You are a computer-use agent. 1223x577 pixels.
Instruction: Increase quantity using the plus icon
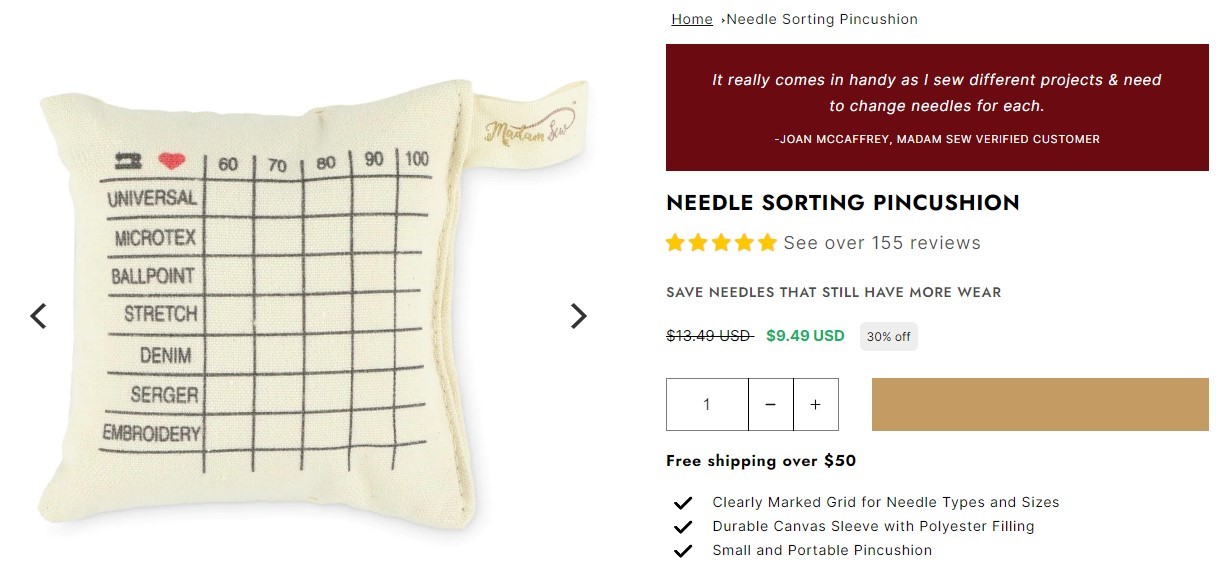point(816,404)
